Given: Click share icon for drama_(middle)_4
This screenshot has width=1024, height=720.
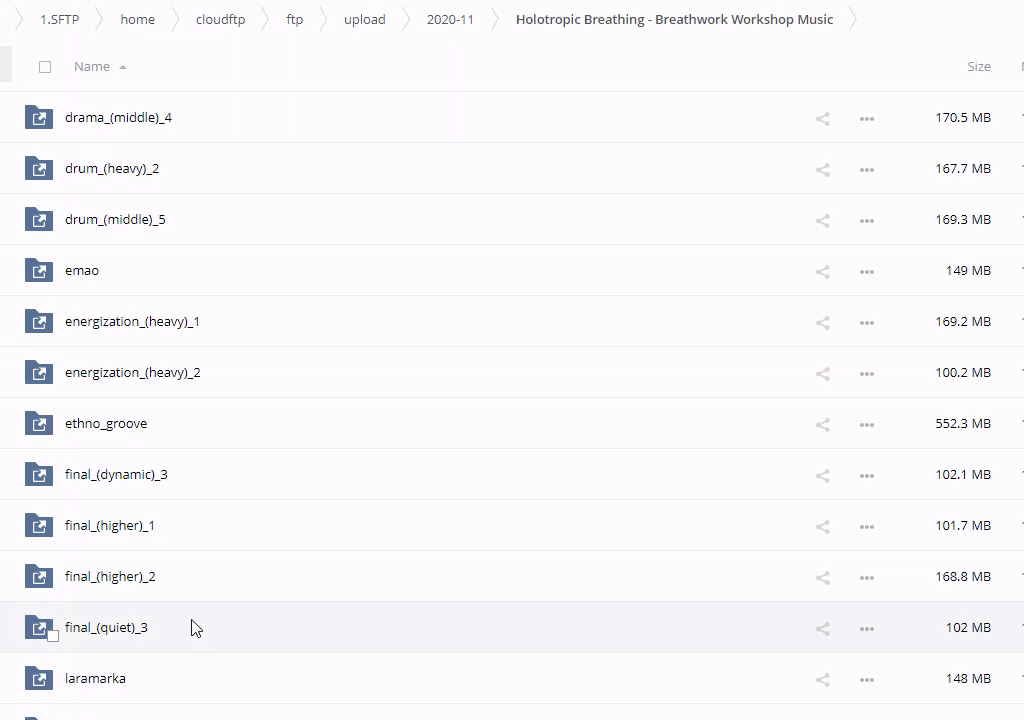Looking at the screenshot, I should point(822,118).
